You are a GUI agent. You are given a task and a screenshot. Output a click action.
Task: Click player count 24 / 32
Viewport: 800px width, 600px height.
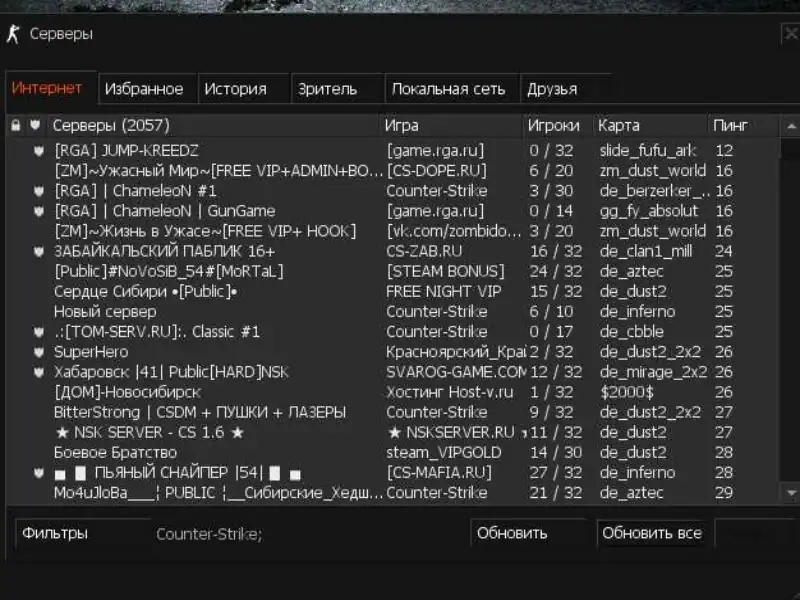pyautogui.click(x=556, y=271)
